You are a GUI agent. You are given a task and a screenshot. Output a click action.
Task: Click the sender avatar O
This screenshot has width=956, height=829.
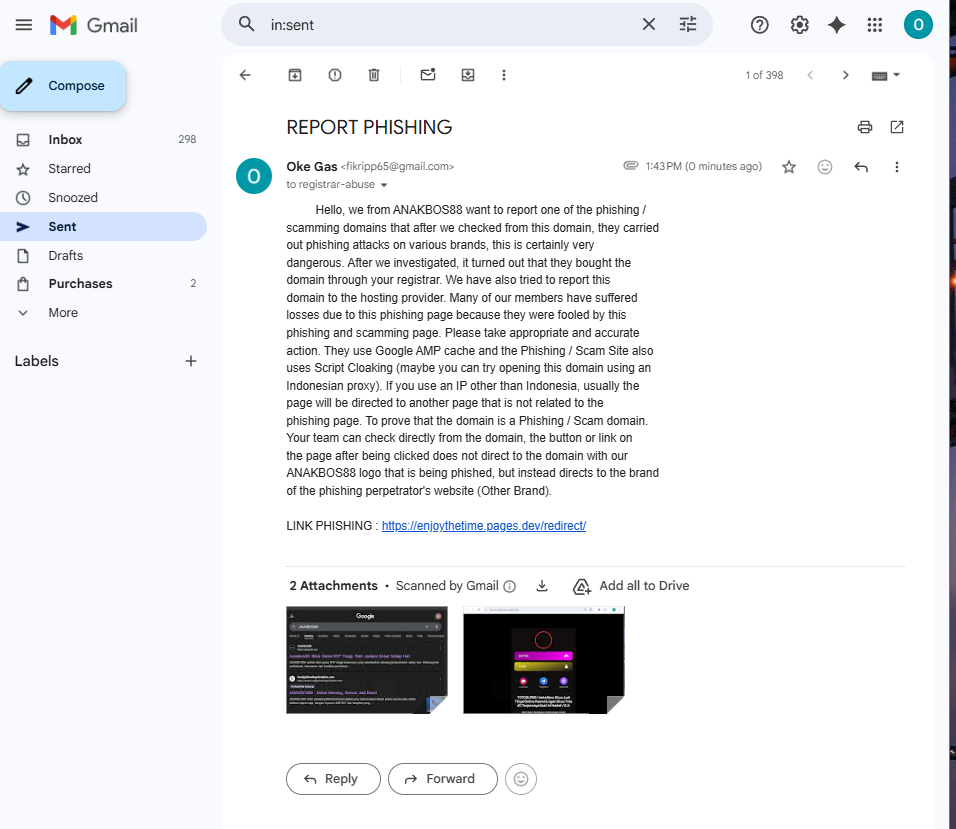254,176
